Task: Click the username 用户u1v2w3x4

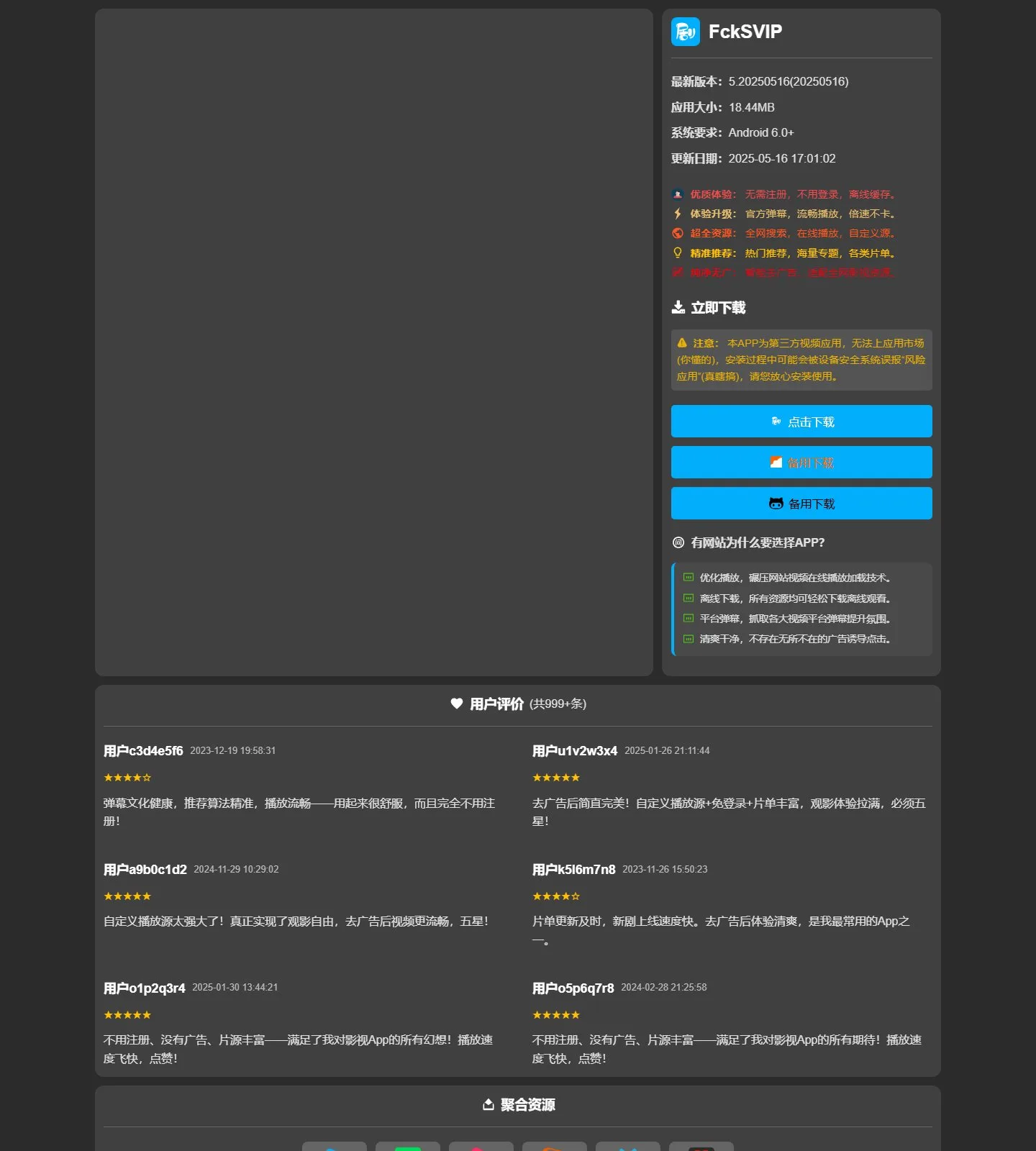Action: pyautogui.click(x=575, y=751)
